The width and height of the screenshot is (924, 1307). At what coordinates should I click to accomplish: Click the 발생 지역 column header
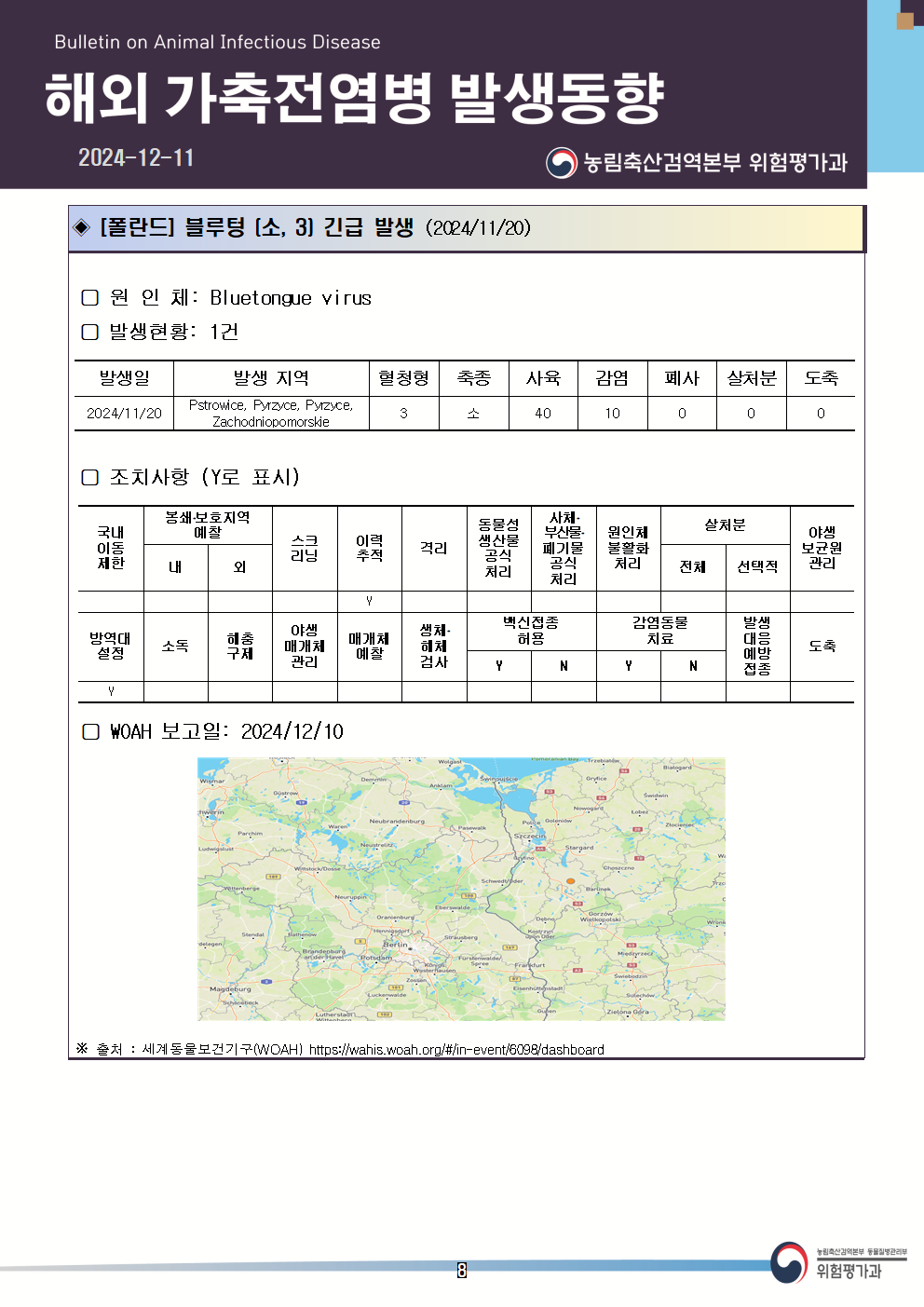click(x=271, y=378)
